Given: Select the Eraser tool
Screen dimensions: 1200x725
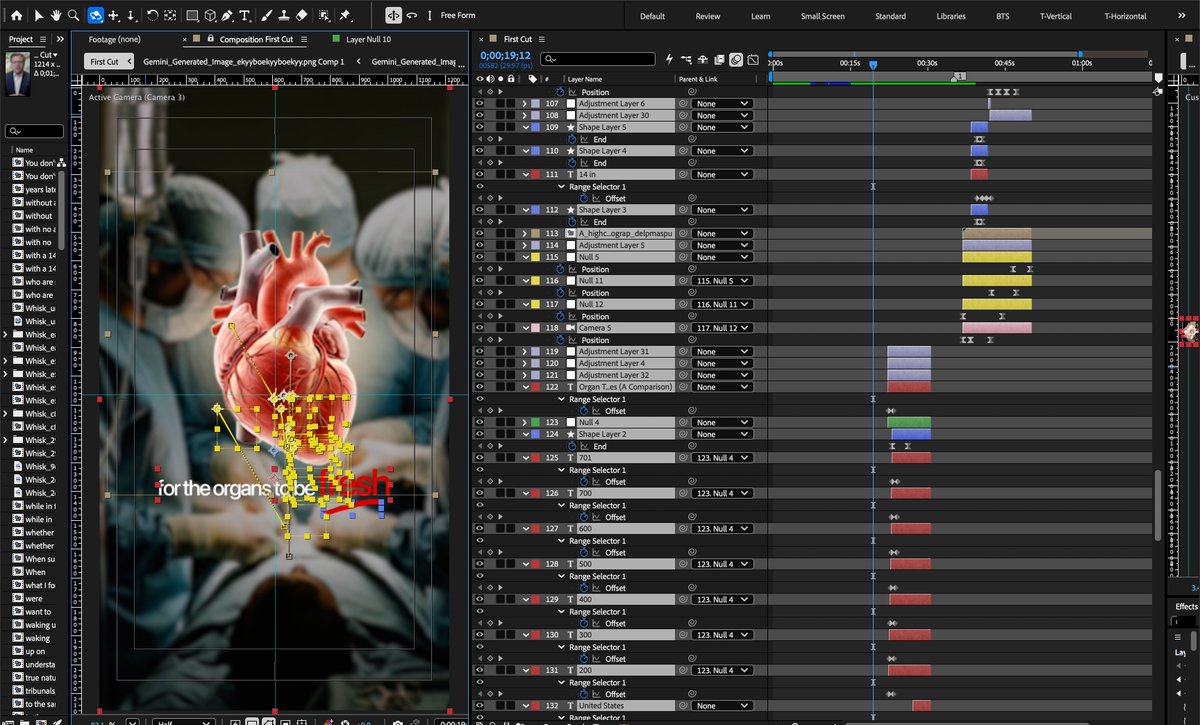Looking at the screenshot, I should 302,16.
